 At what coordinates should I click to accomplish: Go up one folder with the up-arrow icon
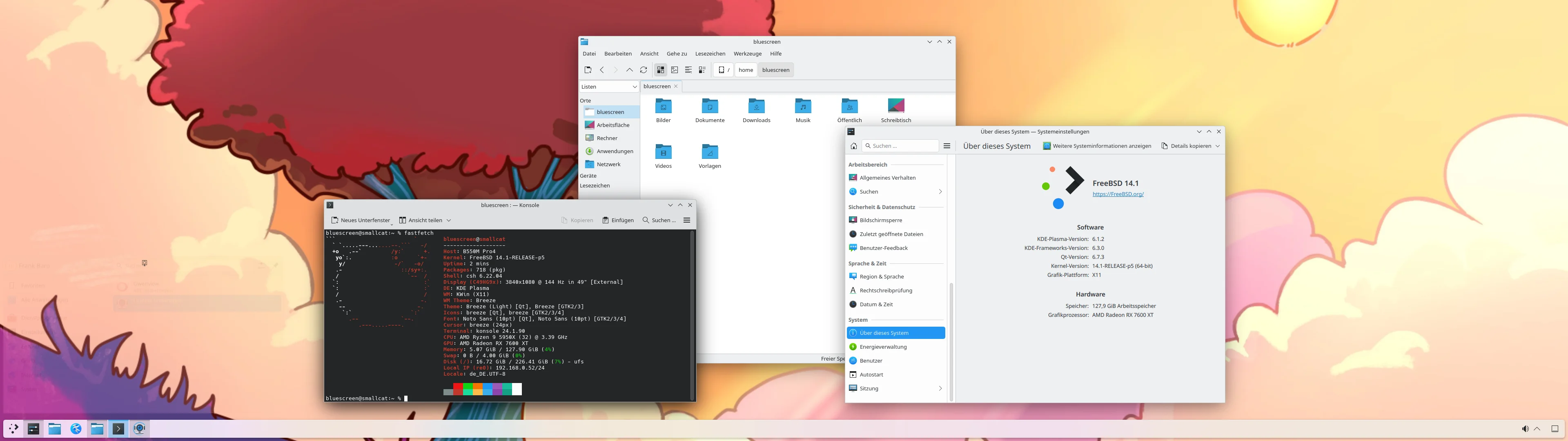pyautogui.click(x=629, y=70)
